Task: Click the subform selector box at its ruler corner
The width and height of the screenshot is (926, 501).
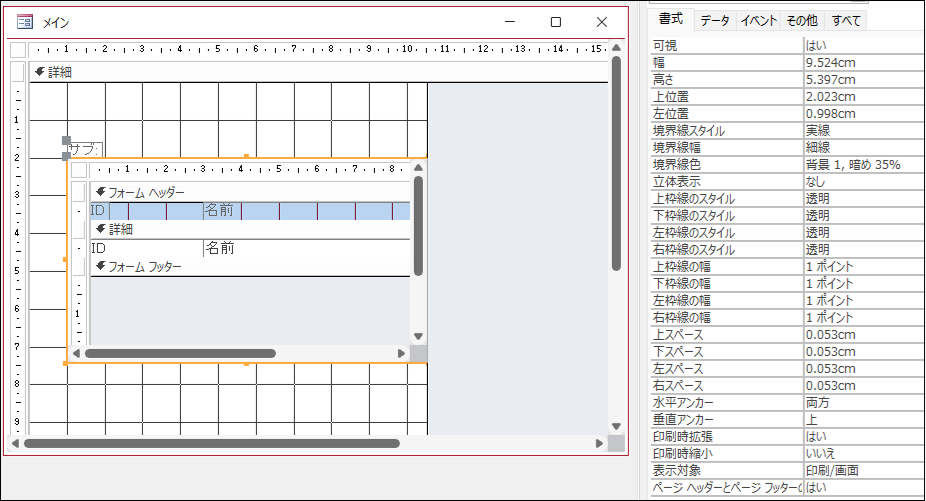Action: [79, 170]
